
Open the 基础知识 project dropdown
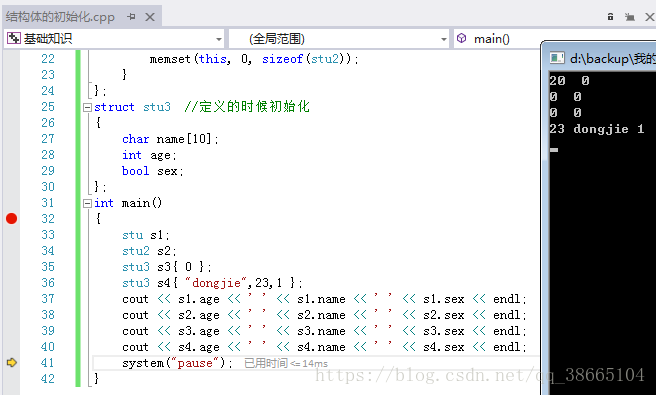click(x=219, y=39)
